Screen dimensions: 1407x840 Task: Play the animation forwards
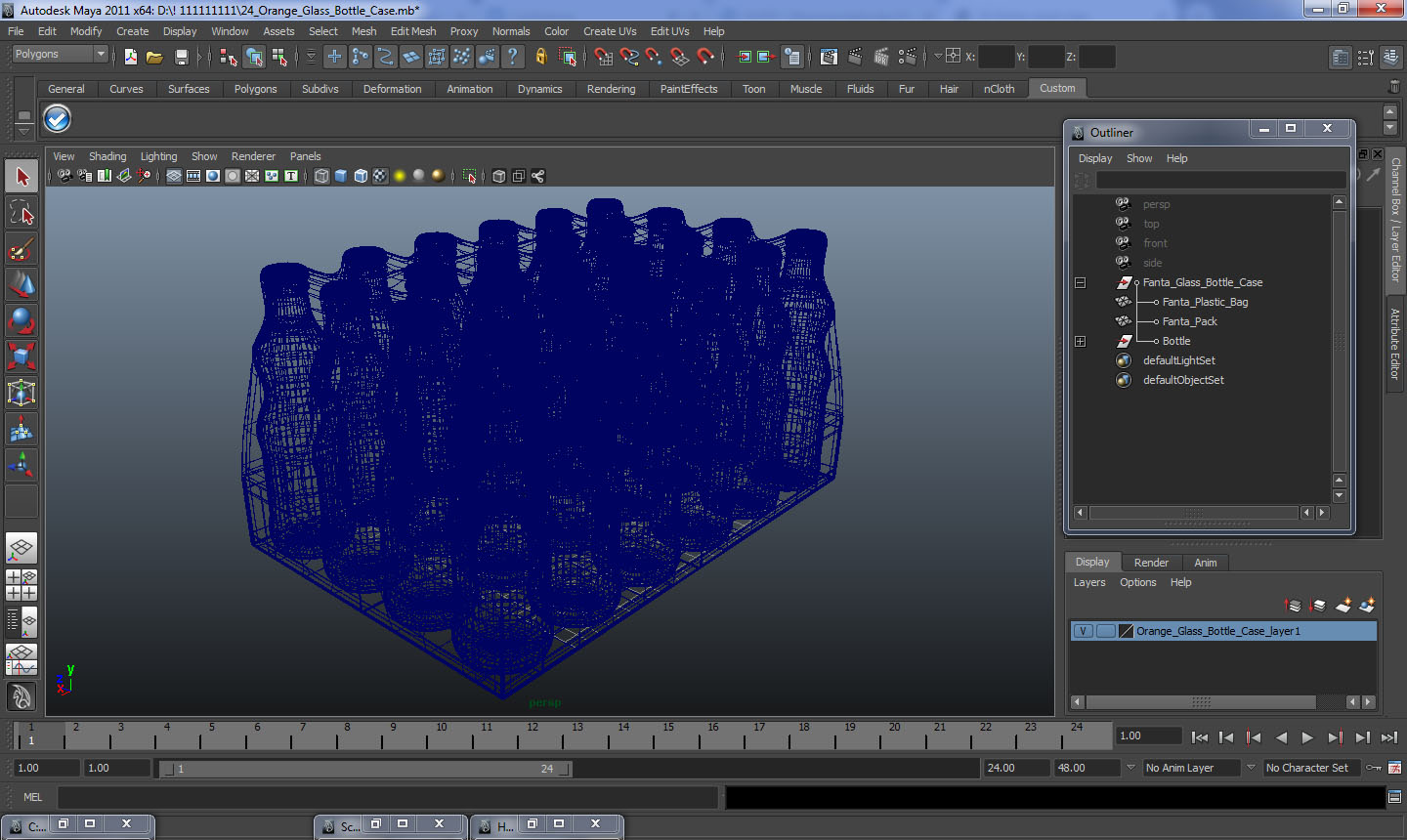coord(1307,738)
